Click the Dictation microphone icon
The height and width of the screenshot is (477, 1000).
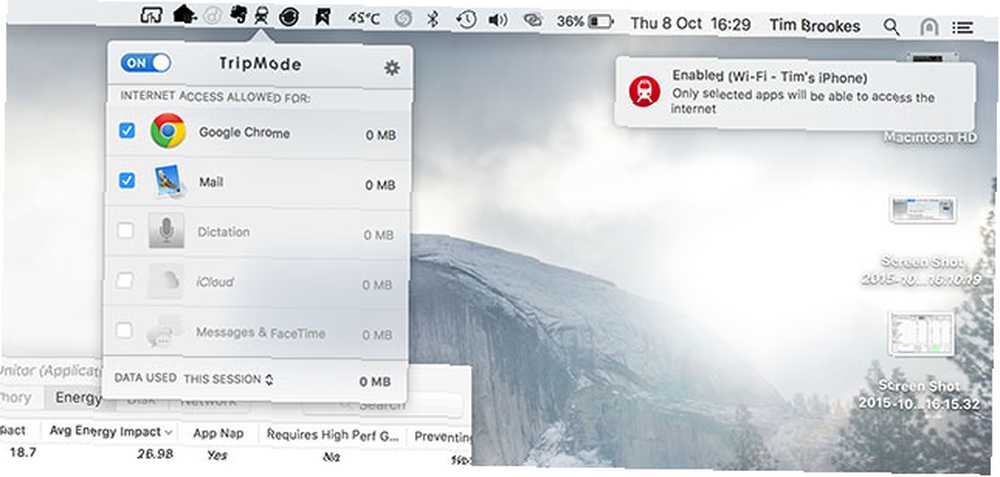[x=166, y=230]
